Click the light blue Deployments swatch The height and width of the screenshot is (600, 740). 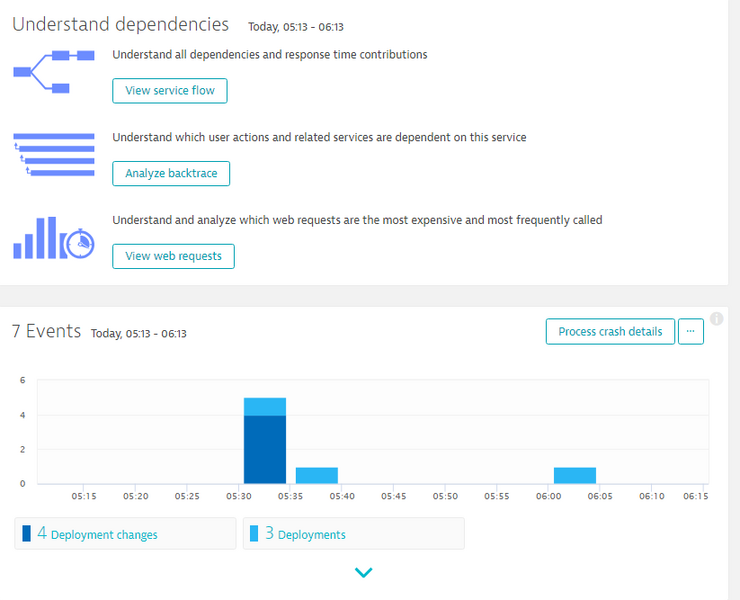tap(254, 534)
